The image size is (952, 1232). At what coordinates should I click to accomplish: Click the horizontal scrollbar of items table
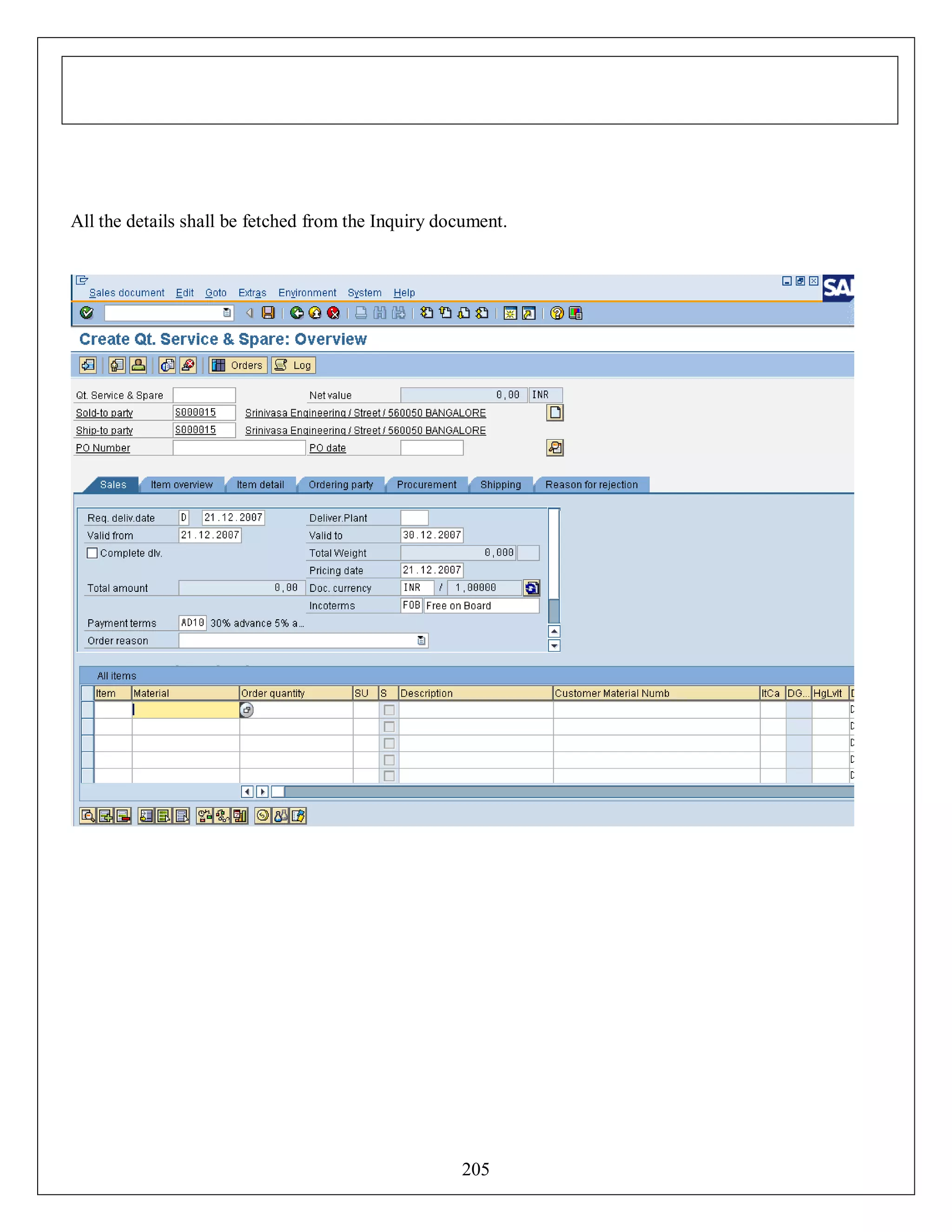(564, 791)
